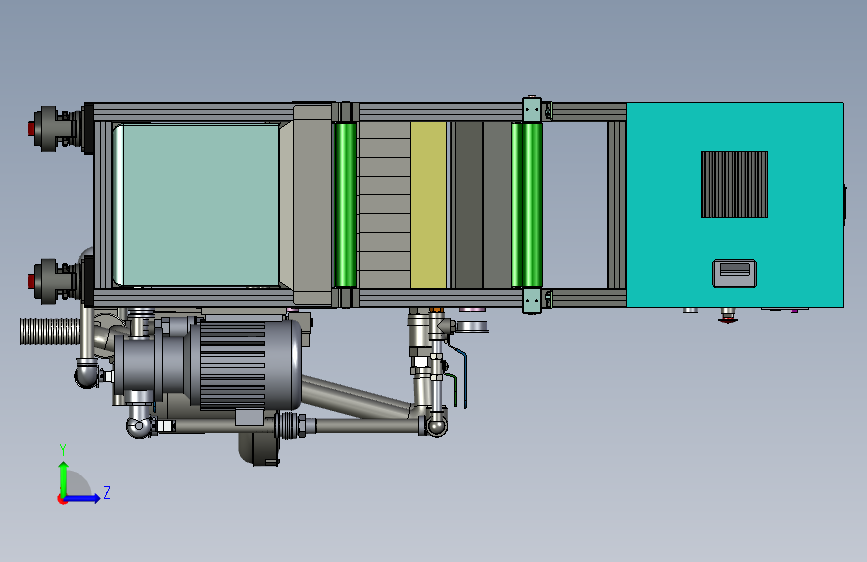This screenshot has width=867, height=562.
Task: Select the motor fan cover at bottom
Action: (x=259, y=449)
